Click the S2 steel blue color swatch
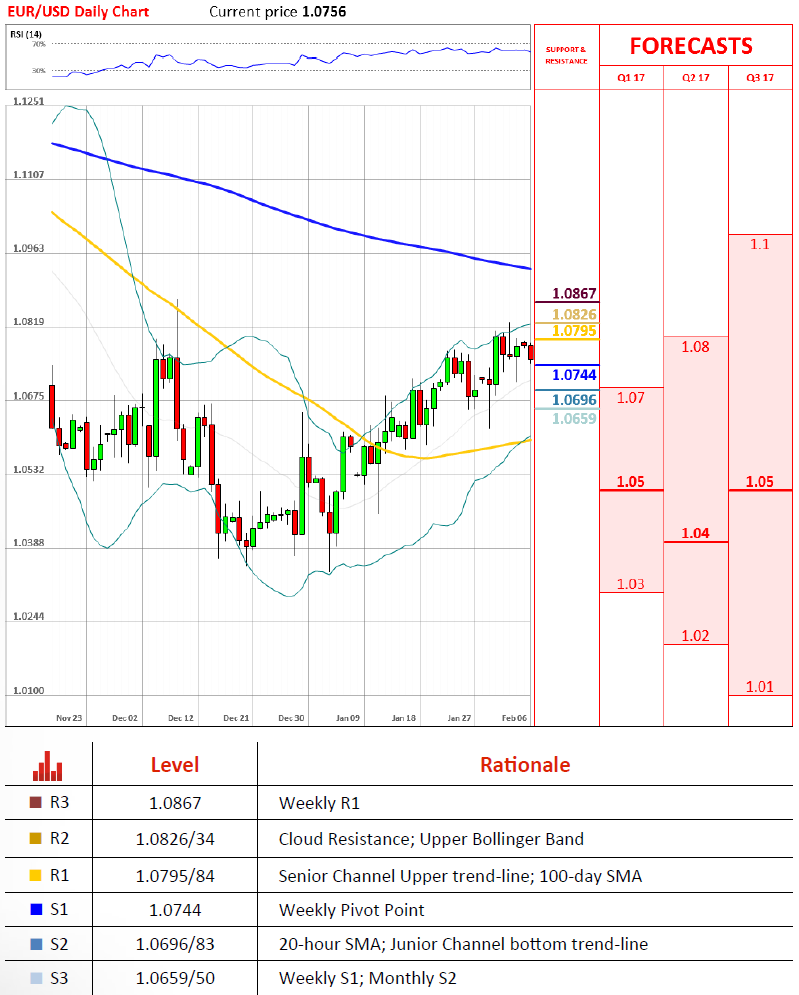 [x=36, y=944]
